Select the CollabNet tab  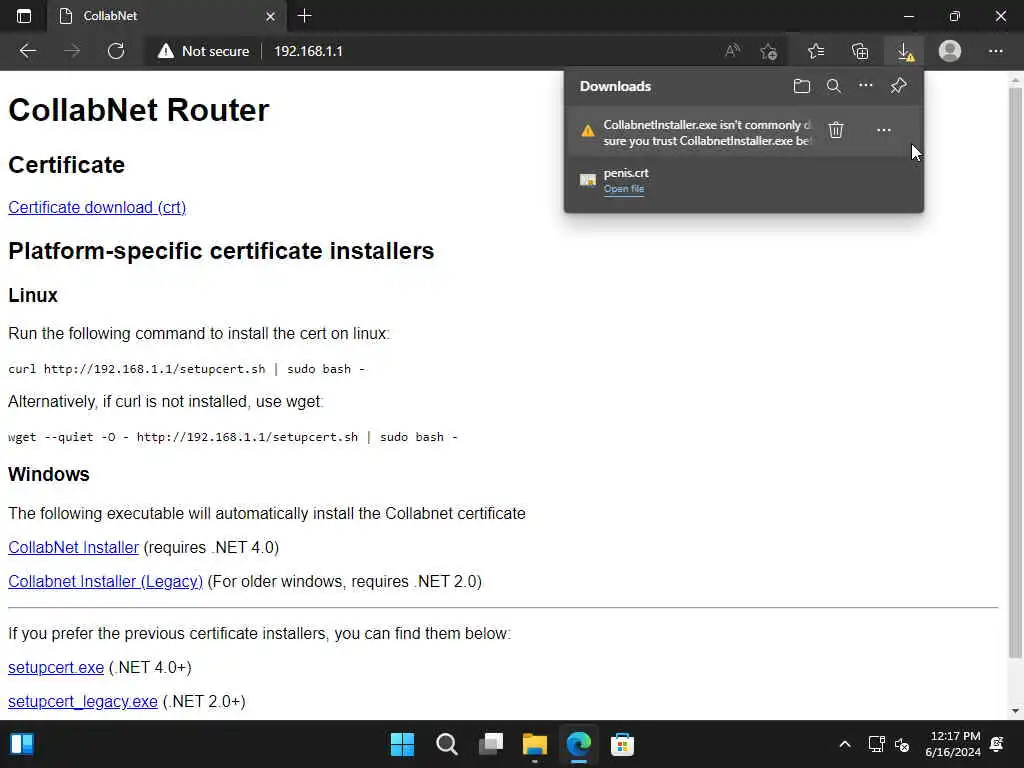click(167, 16)
